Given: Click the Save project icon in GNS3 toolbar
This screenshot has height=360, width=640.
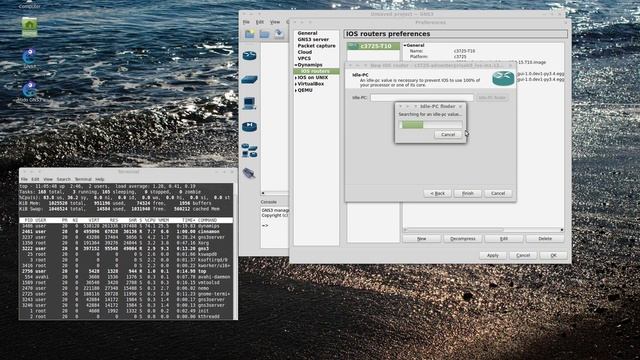Looking at the screenshot, I should tap(279, 34).
